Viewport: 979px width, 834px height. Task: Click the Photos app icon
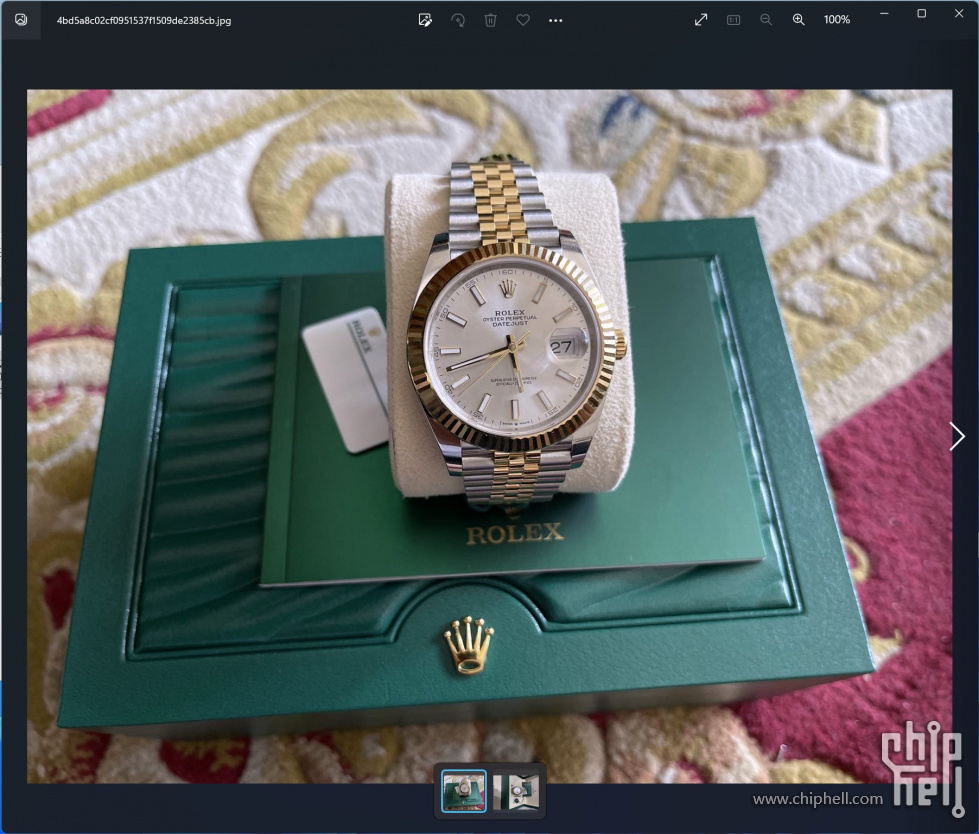[21, 20]
